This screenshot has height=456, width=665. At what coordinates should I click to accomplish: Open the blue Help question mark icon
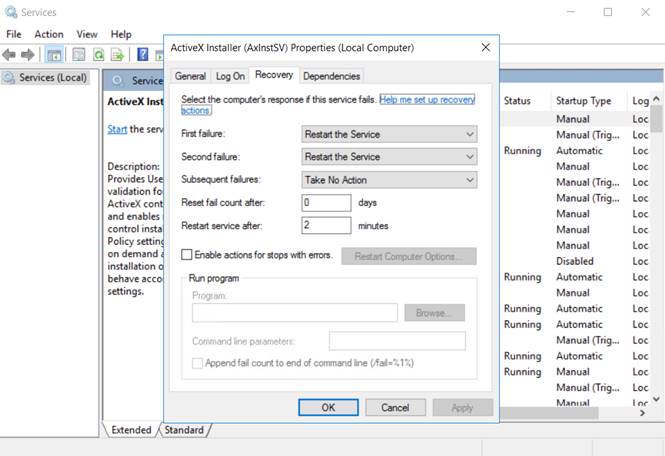click(143, 55)
